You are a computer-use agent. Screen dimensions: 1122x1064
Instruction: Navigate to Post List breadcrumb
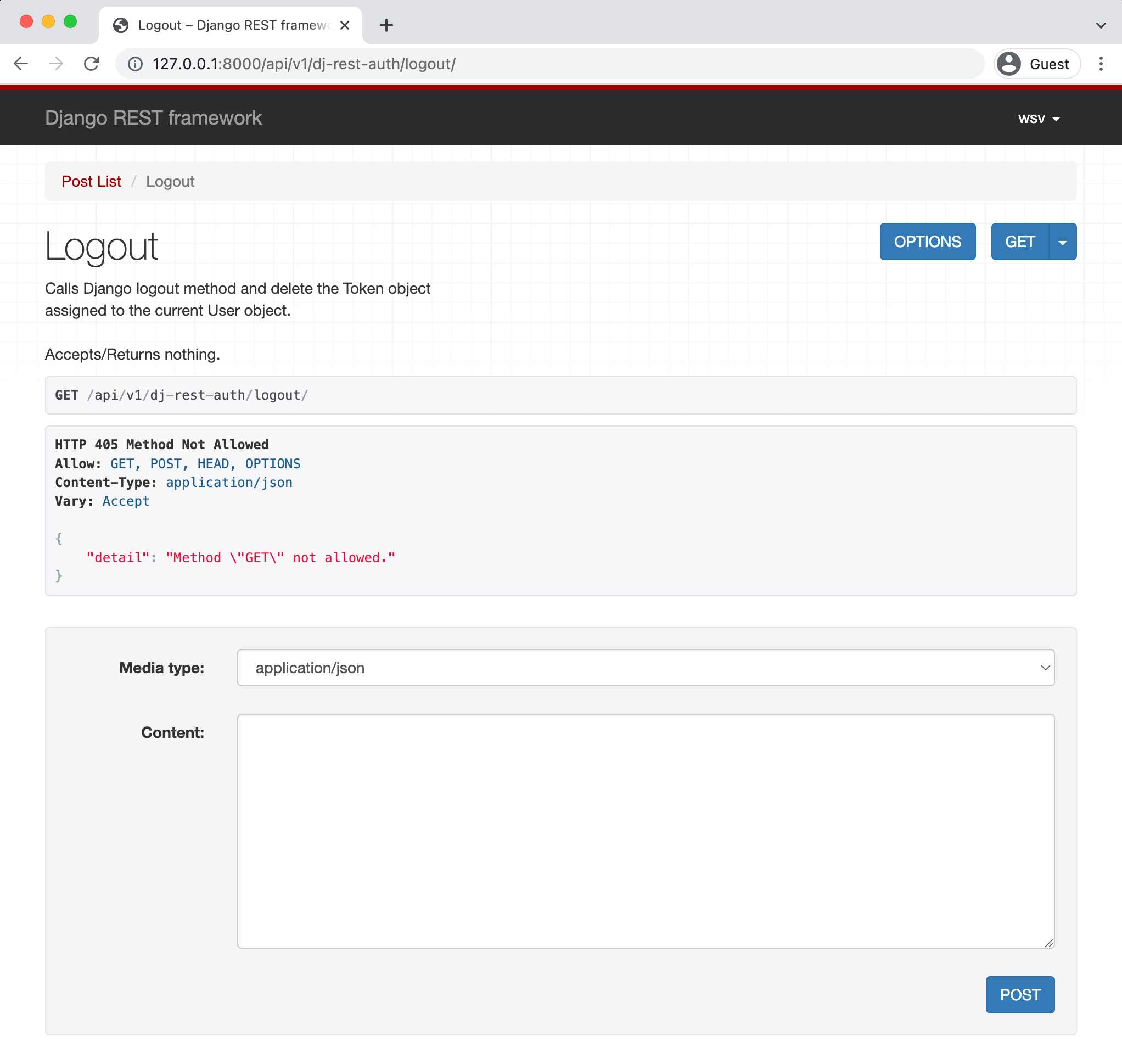pyautogui.click(x=91, y=182)
